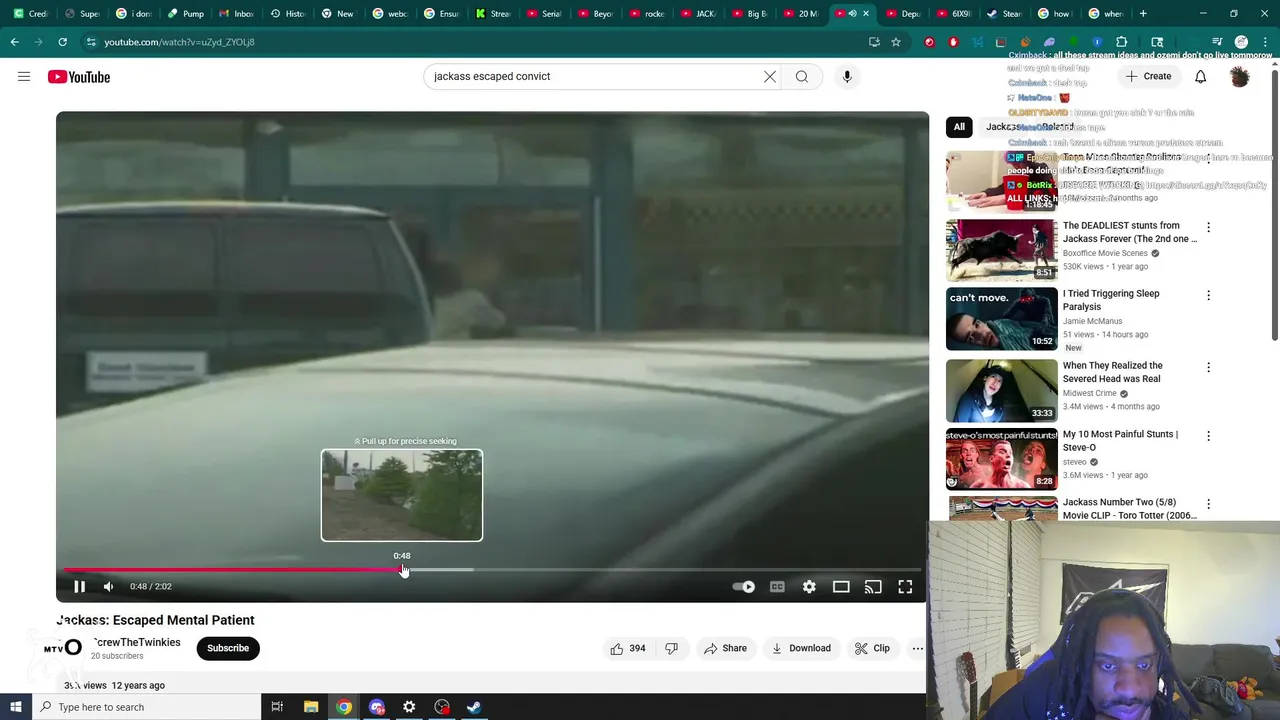The height and width of the screenshot is (720, 1280).
Task: Seek the video progress bar scrubber
Action: (403, 570)
